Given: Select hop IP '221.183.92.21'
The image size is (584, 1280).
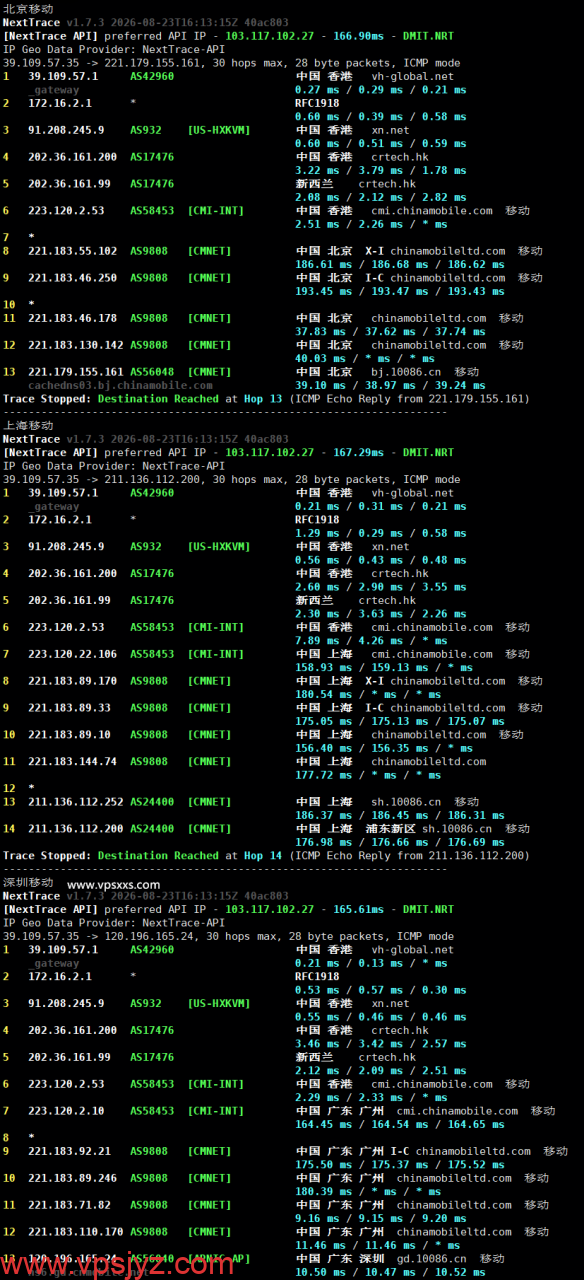Looking at the screenshot, I should (x=69, y=1151).
